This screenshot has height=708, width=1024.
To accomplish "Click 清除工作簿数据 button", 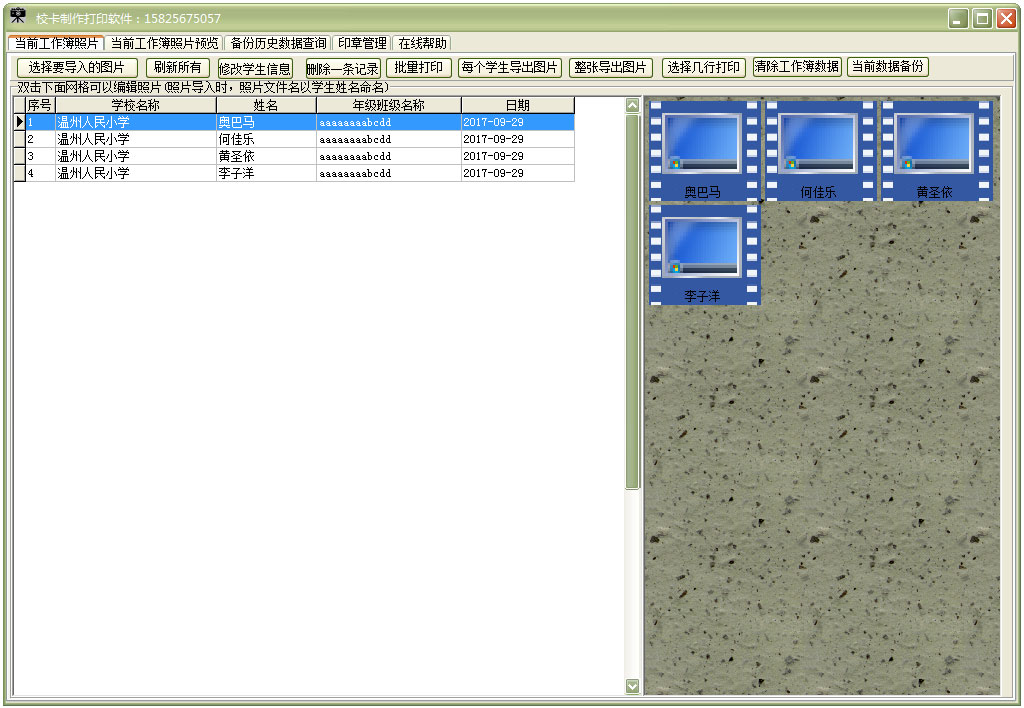I will (x=797, y=67).
